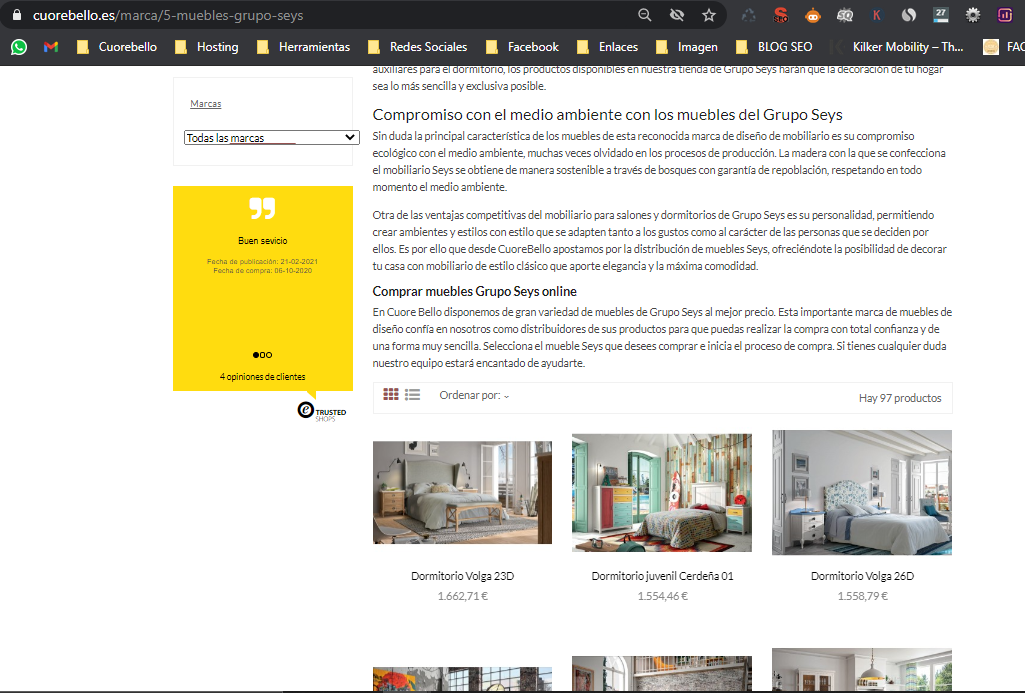This screenshot has height=693, width=1025.
Task: Click the price 1.554,46 €
Action: (x=663, y=596)
